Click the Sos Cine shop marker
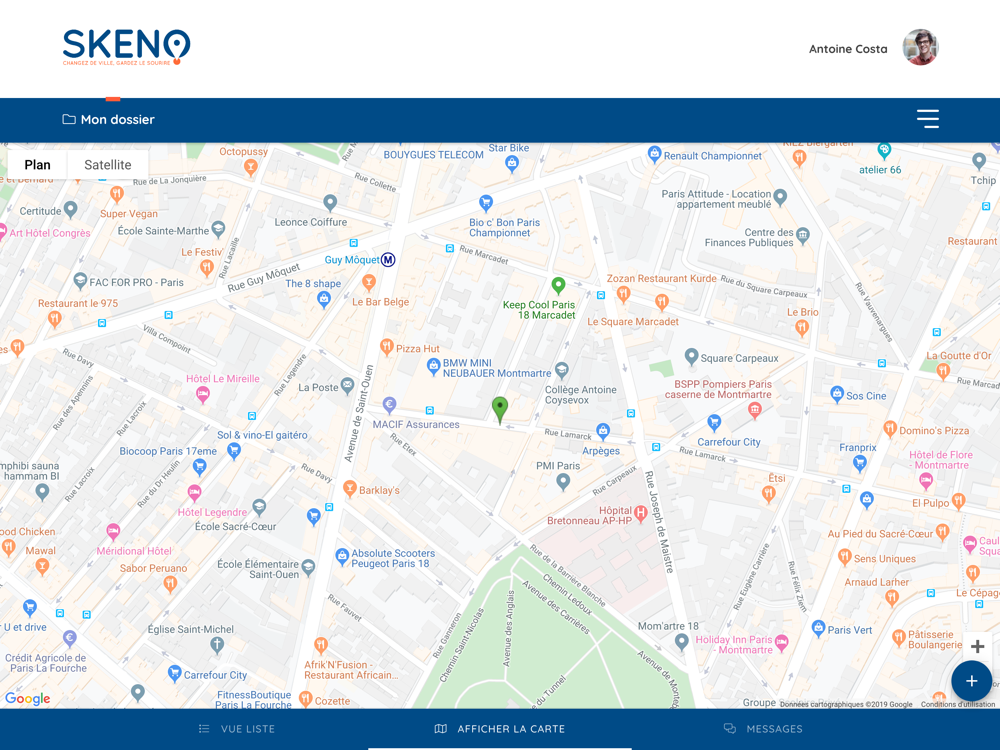The height and width of the screenshot is (750, 1000). (837, 394)
